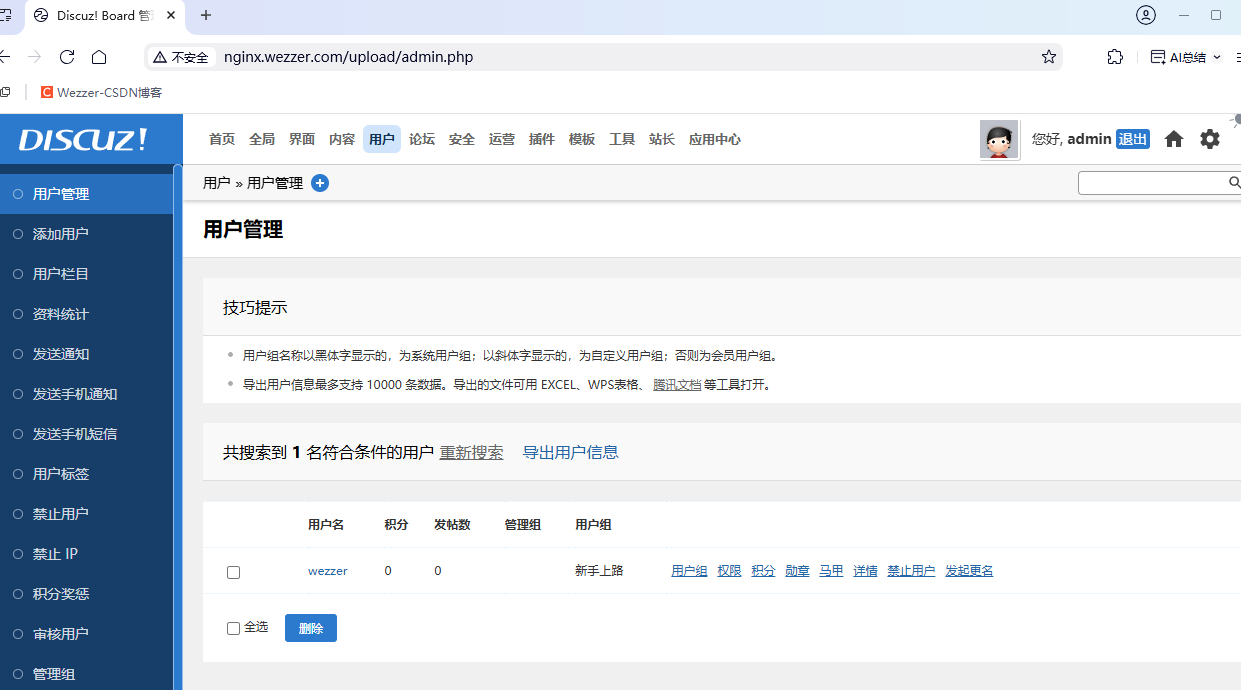Open browser extensions puzzle icon

(1115, 57)
